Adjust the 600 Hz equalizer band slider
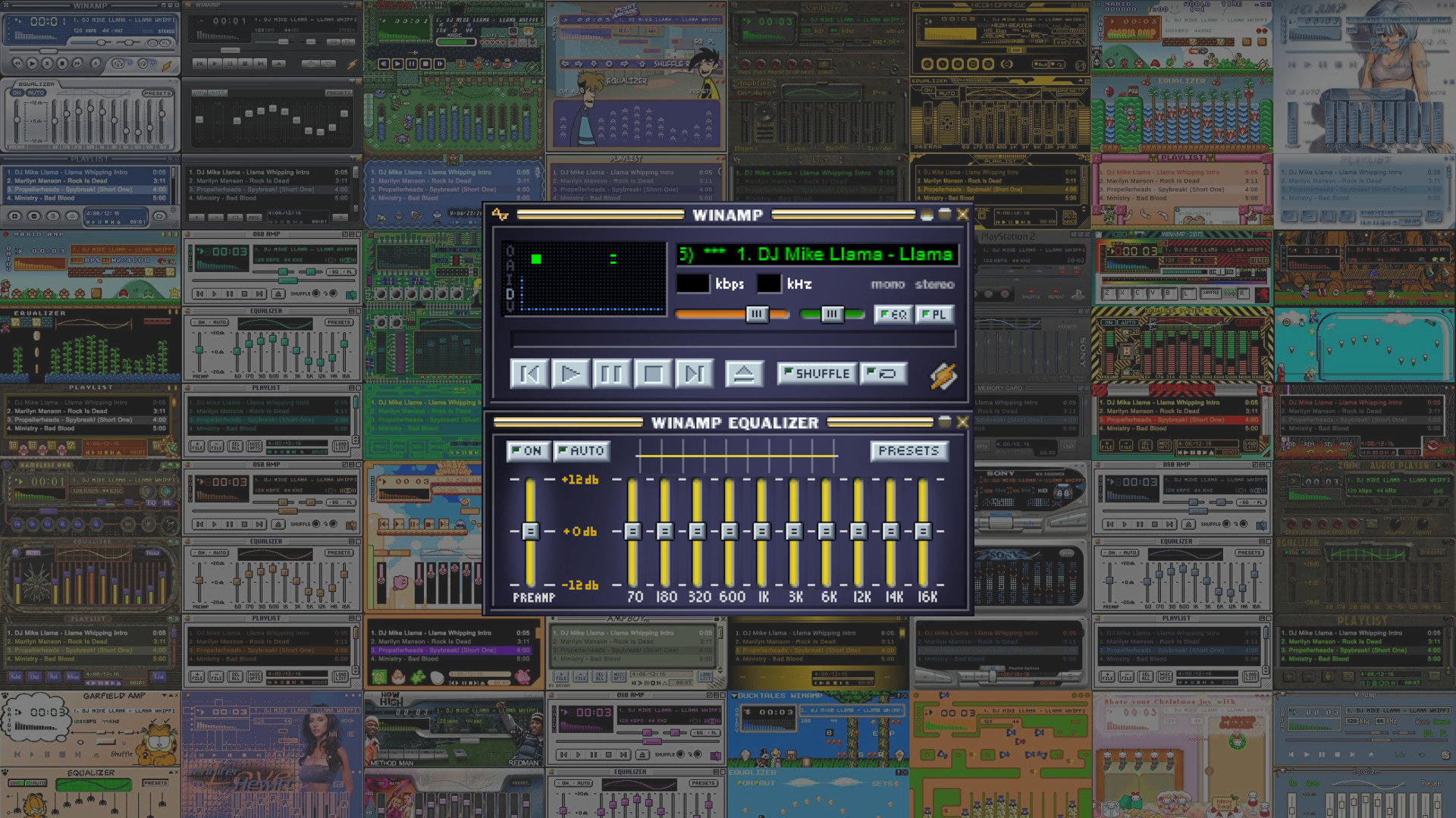The width and height of the screenshot is (1456, 818). click(x=730, y=531)
